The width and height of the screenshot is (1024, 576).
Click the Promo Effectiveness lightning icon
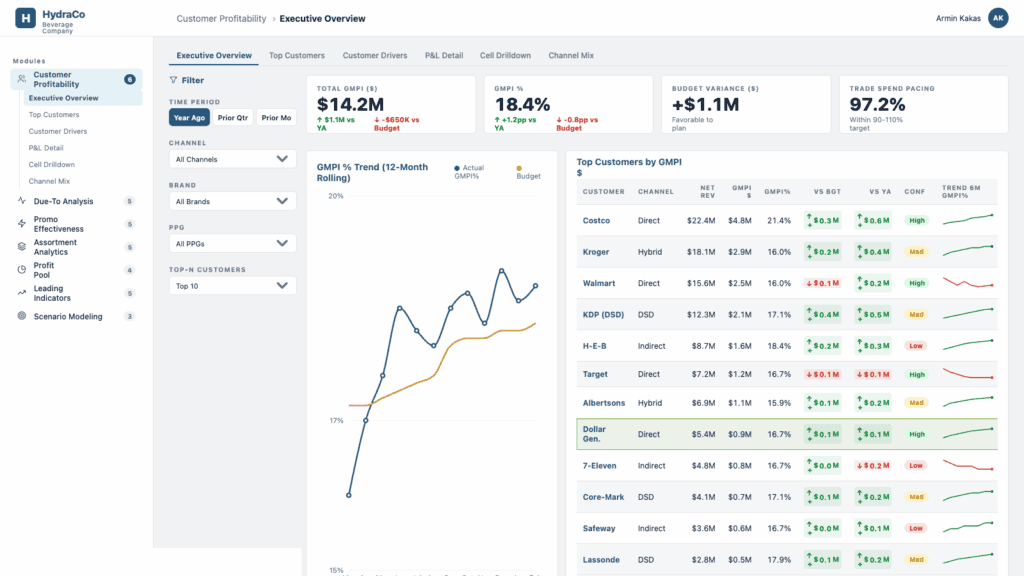(x=22, y=224)
